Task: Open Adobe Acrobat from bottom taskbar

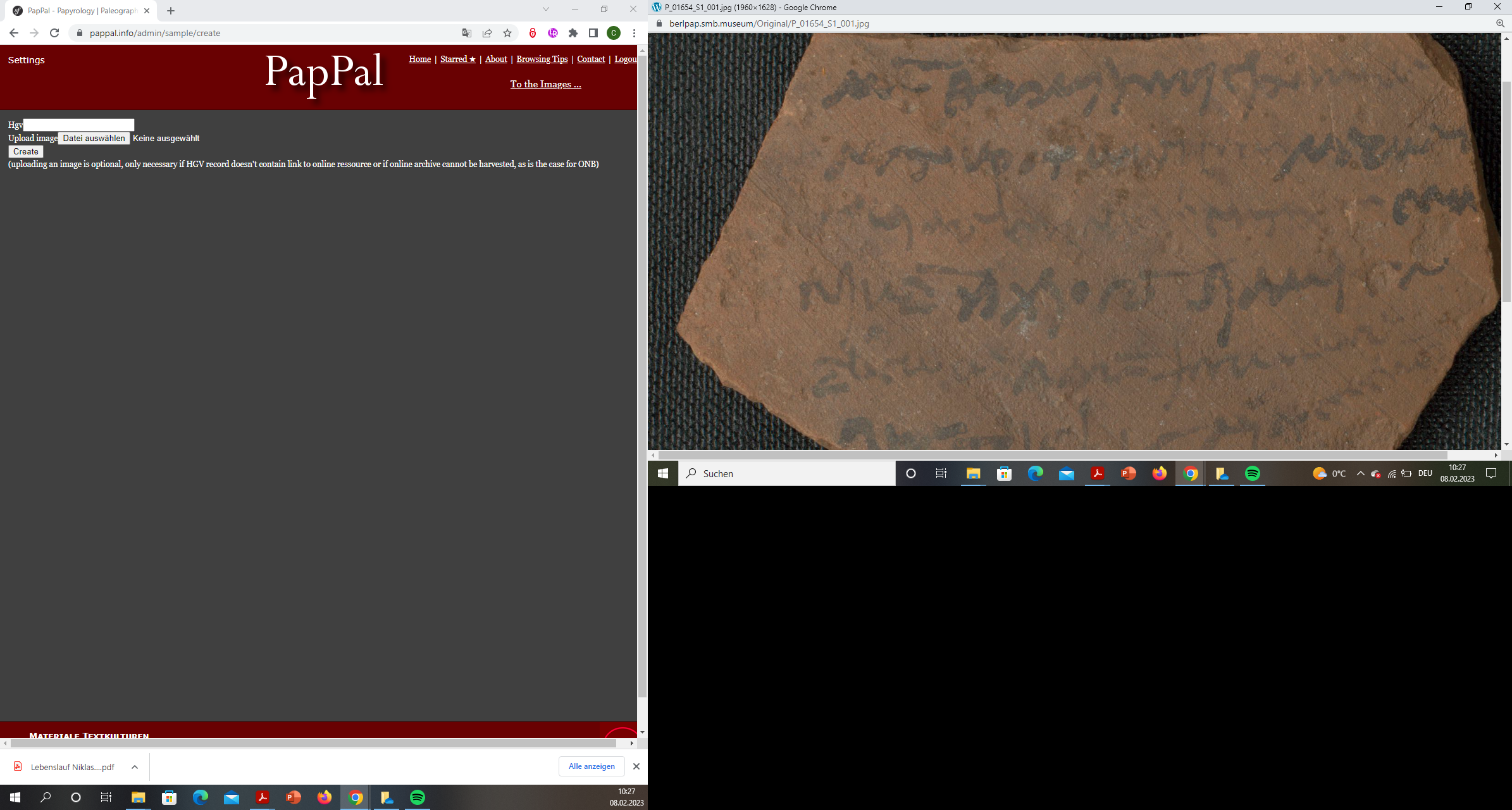Action: [x=262, y=797]
